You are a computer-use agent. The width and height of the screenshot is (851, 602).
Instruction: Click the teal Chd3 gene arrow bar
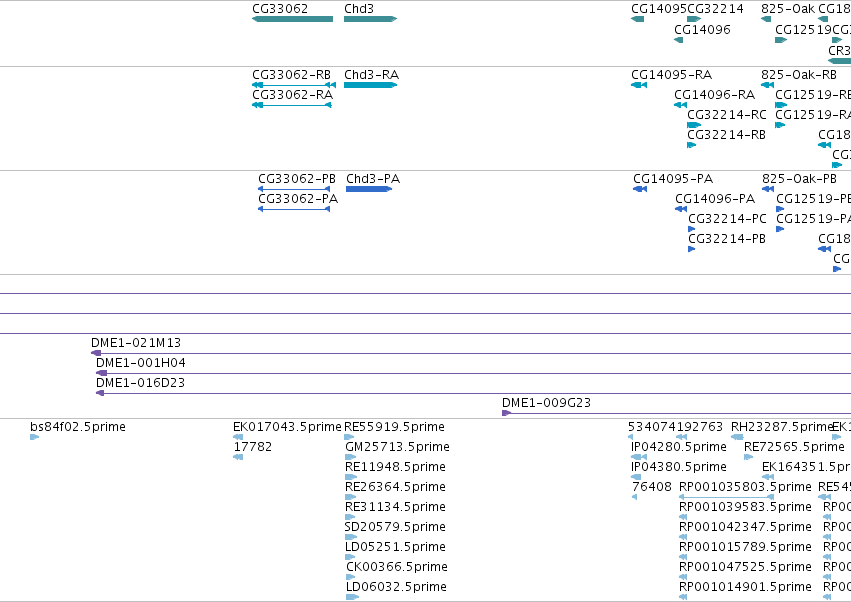(x=371, y=19)
